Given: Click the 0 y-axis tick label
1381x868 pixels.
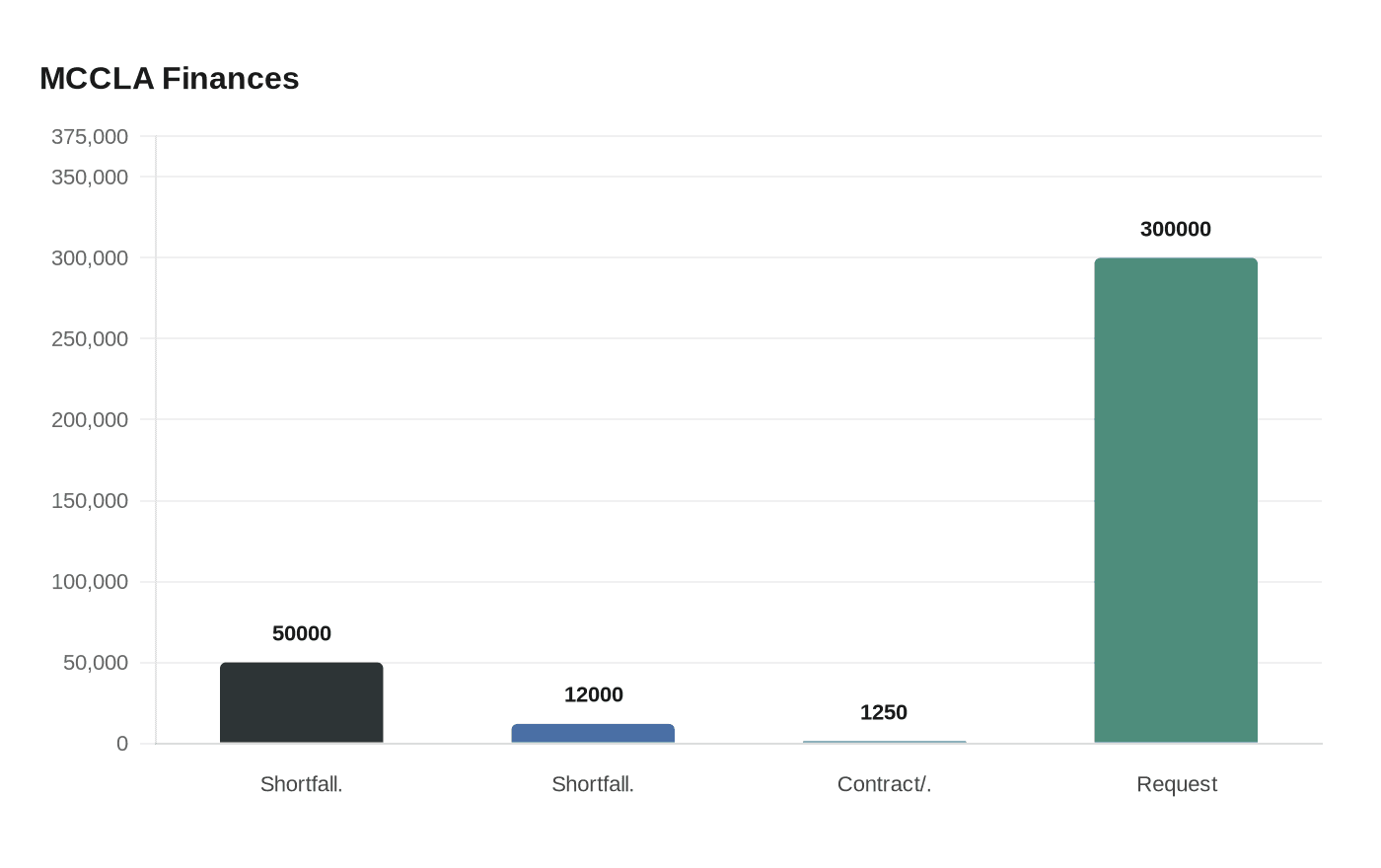Looking at the screenshot, I should click(122, 743).
